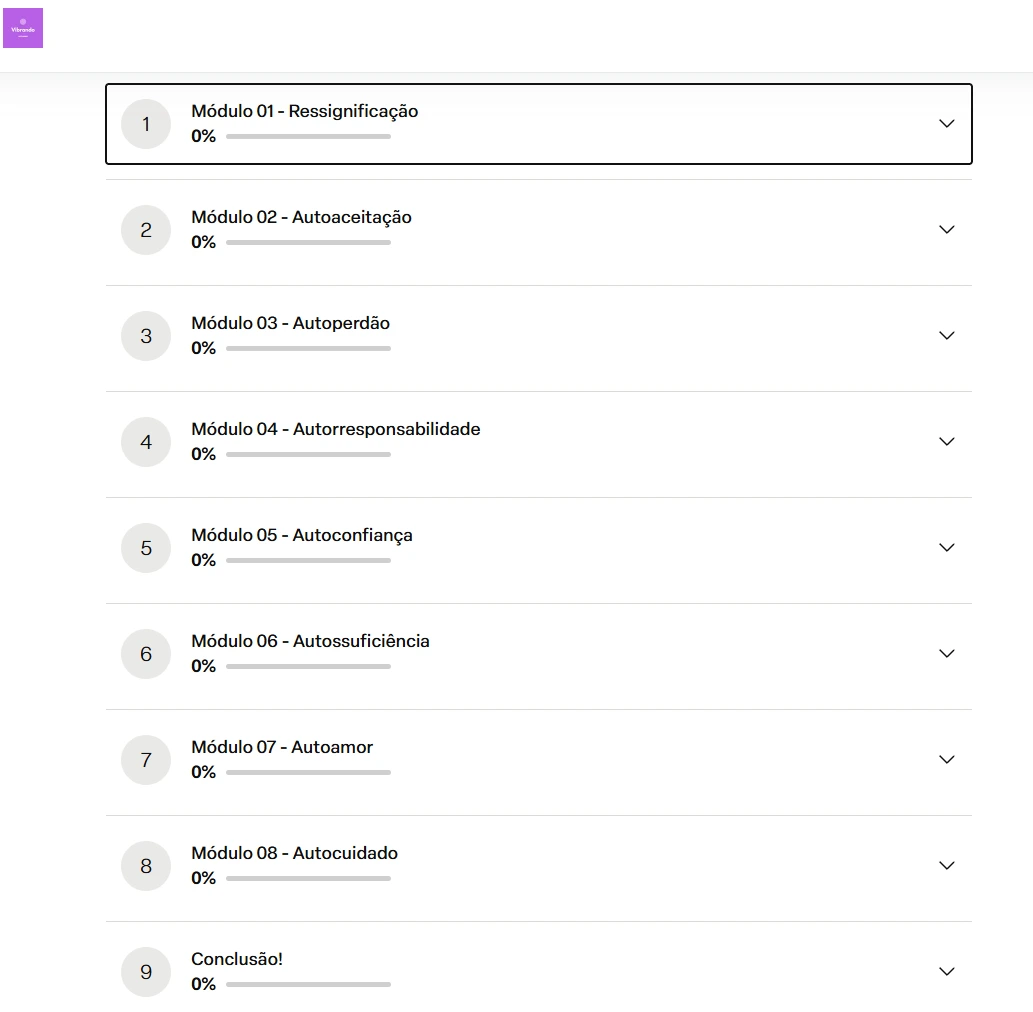Click the number 5 circle badge
Image resolution: width=1033 pixels, height=1012 pixels.
(146, 548)
